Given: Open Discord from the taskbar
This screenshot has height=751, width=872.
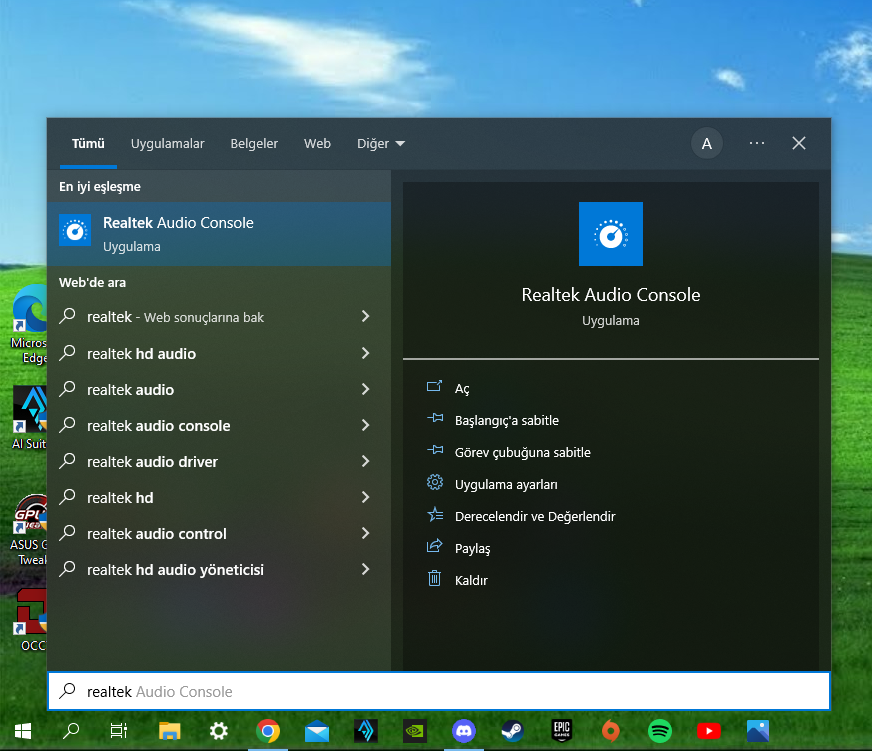Looking at the screenshot, I should tap(464, 731).
